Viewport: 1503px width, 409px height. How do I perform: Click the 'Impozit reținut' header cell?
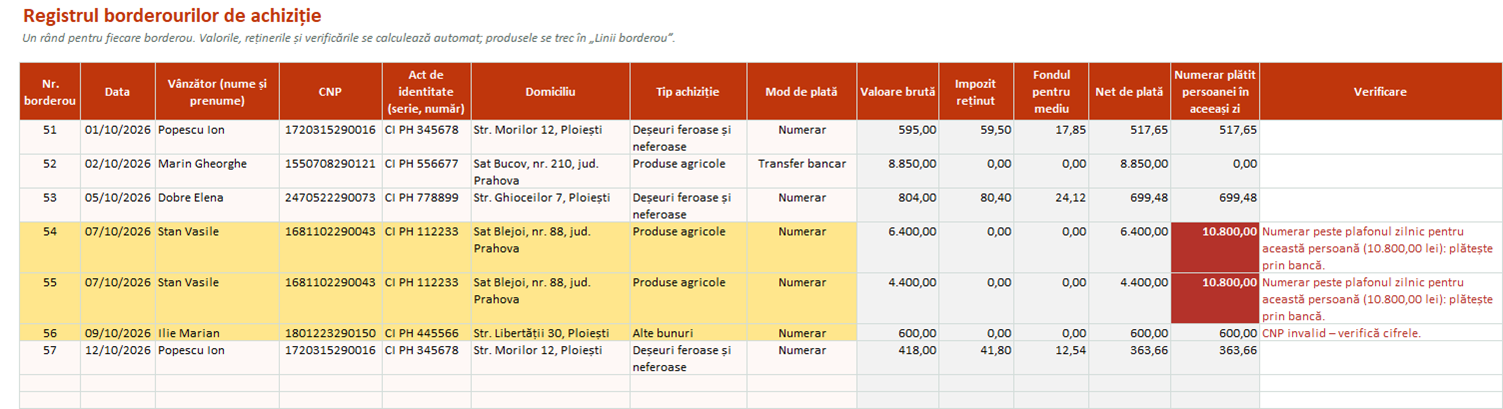[x=976, y=92]
